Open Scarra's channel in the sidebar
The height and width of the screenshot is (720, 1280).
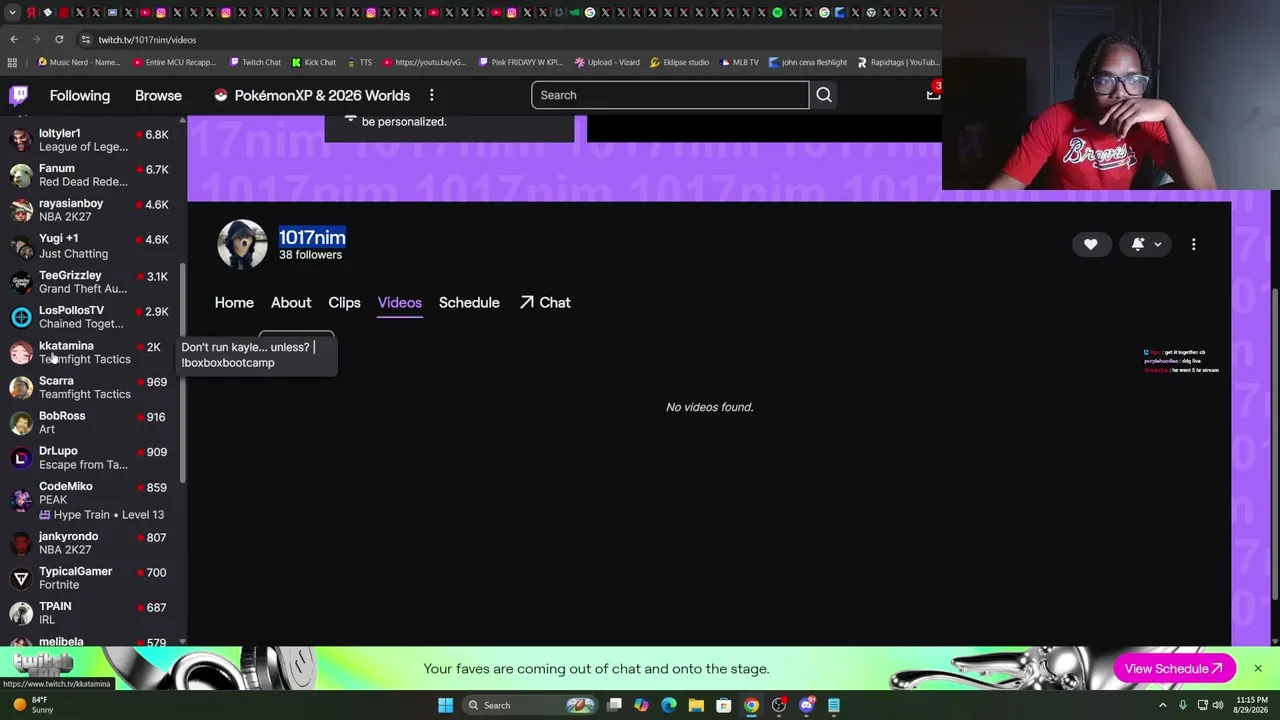[x=94, y=387]
